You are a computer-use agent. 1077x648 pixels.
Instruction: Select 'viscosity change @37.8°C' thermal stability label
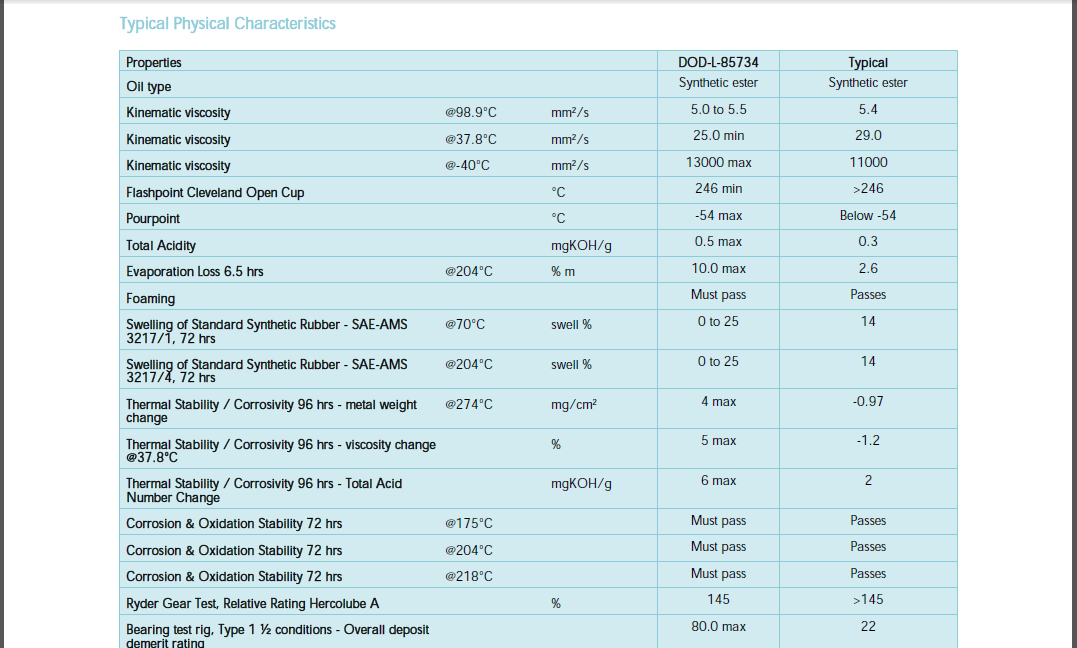281,451
